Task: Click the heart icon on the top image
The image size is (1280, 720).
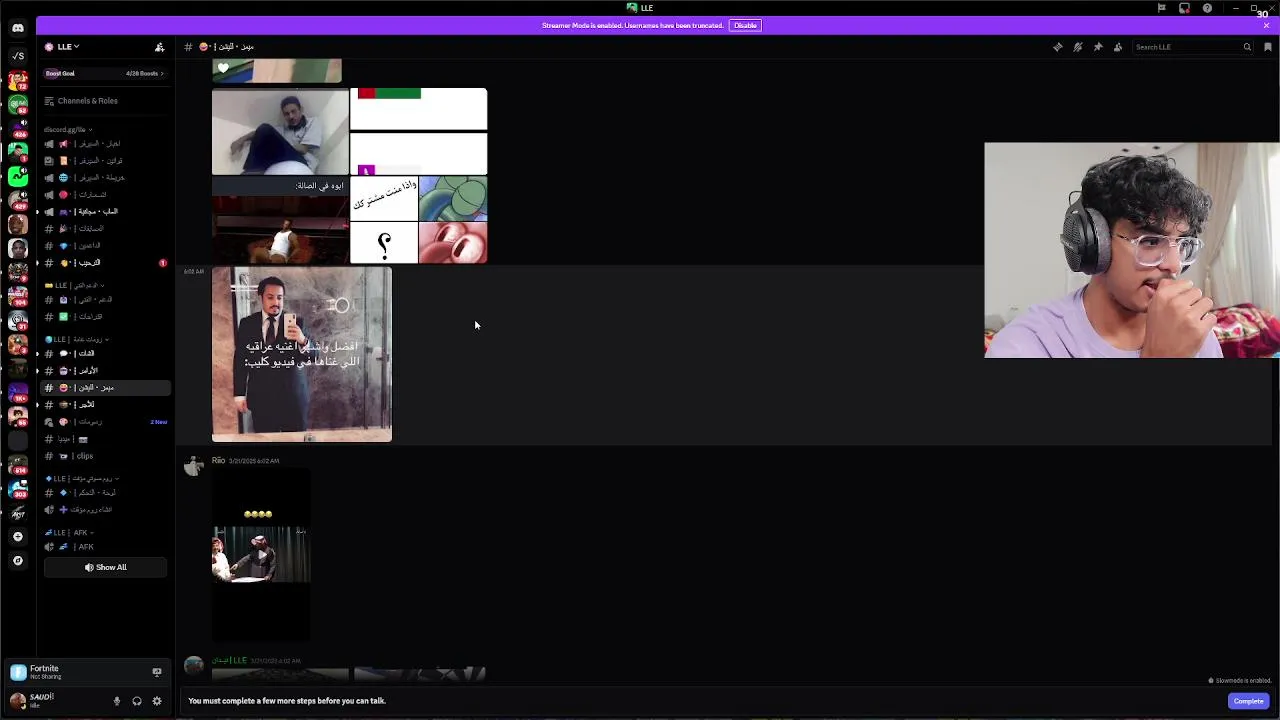Action: click(x=223, y=68)
